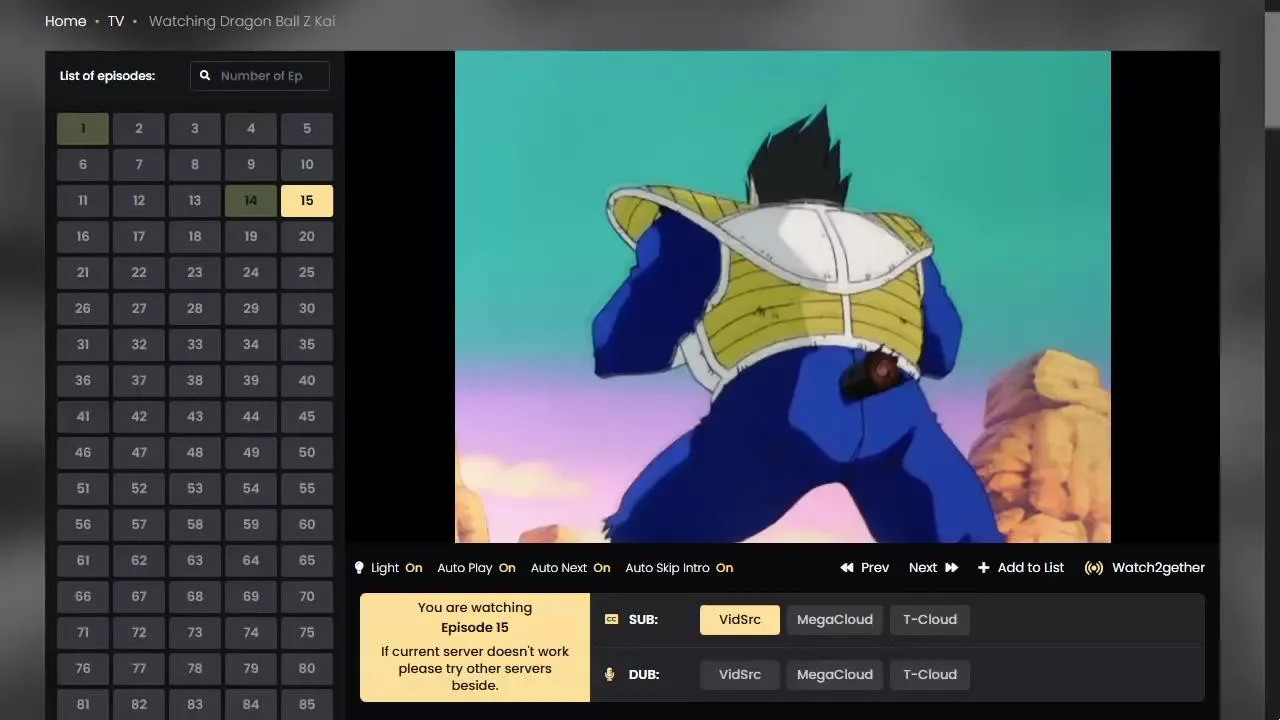Open the Home breadcrumb link
1280x720 pixels.
[66, 21]
